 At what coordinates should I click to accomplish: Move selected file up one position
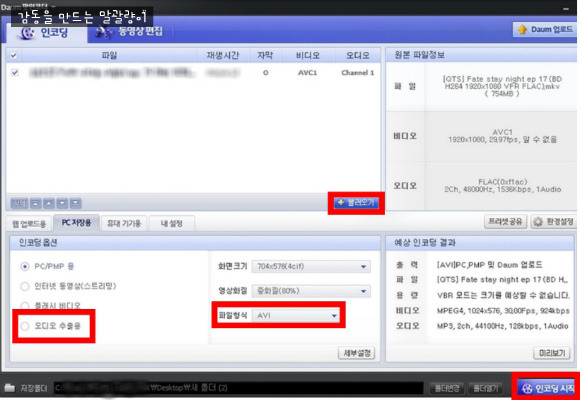coord(49,203)
